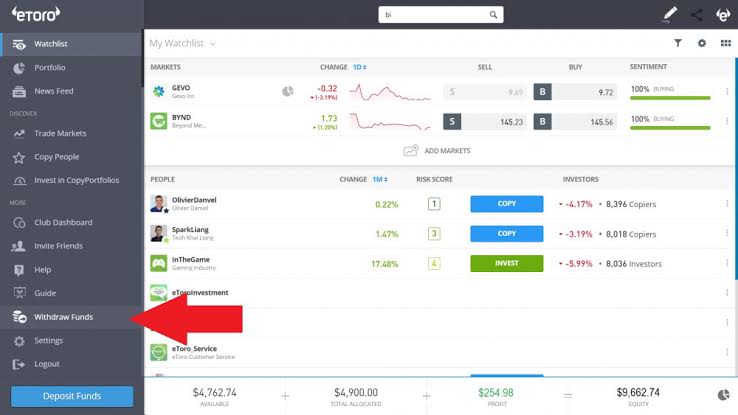Invest in InTheGame portfolio
The width and height of the screenshot is (738, 415).
506,263
